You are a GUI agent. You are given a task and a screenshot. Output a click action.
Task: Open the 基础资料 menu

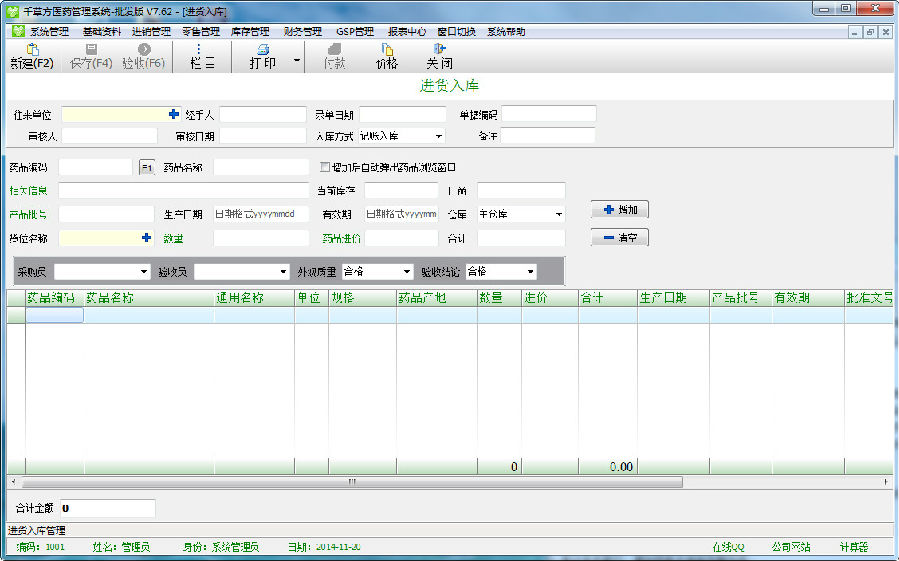[x=102, y=32]
